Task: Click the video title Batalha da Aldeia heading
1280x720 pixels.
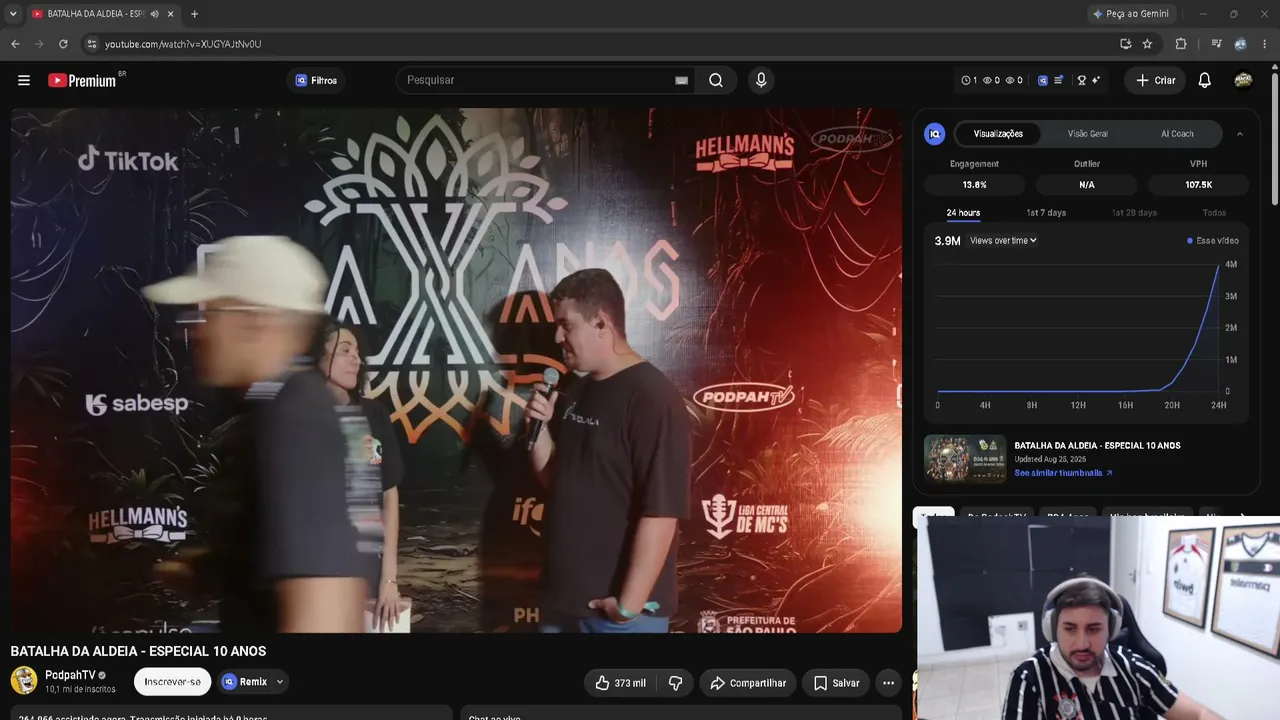Action: click(138, 651)
